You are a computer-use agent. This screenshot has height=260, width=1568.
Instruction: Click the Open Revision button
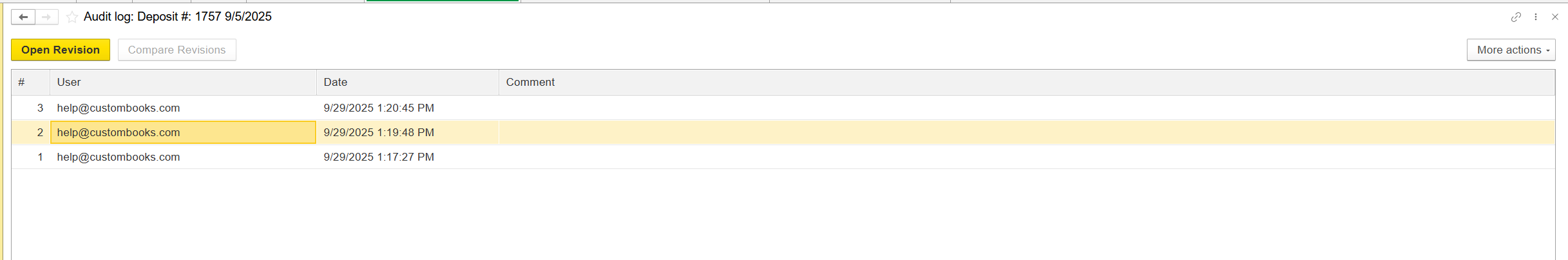pos(61,50)
